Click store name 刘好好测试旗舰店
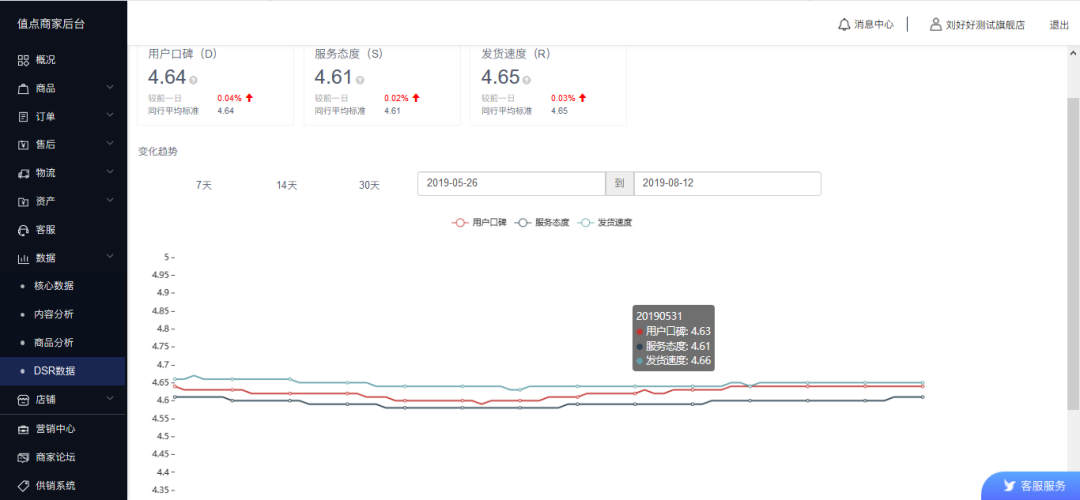Image resolution: width=1080 pixels, height=500 pixels. tap(985, 25)
